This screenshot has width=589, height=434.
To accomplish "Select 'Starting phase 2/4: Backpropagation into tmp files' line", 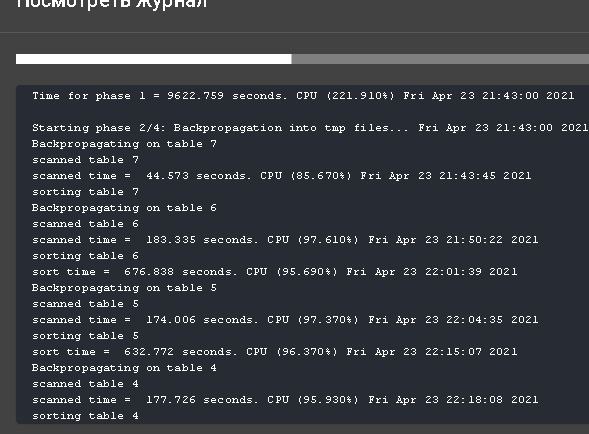I will click(x=310, y=128).
